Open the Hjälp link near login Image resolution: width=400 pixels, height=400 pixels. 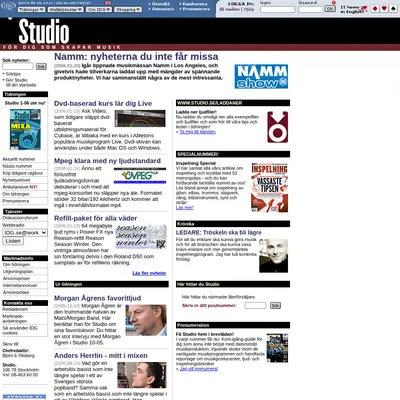(x=249, y=9)
